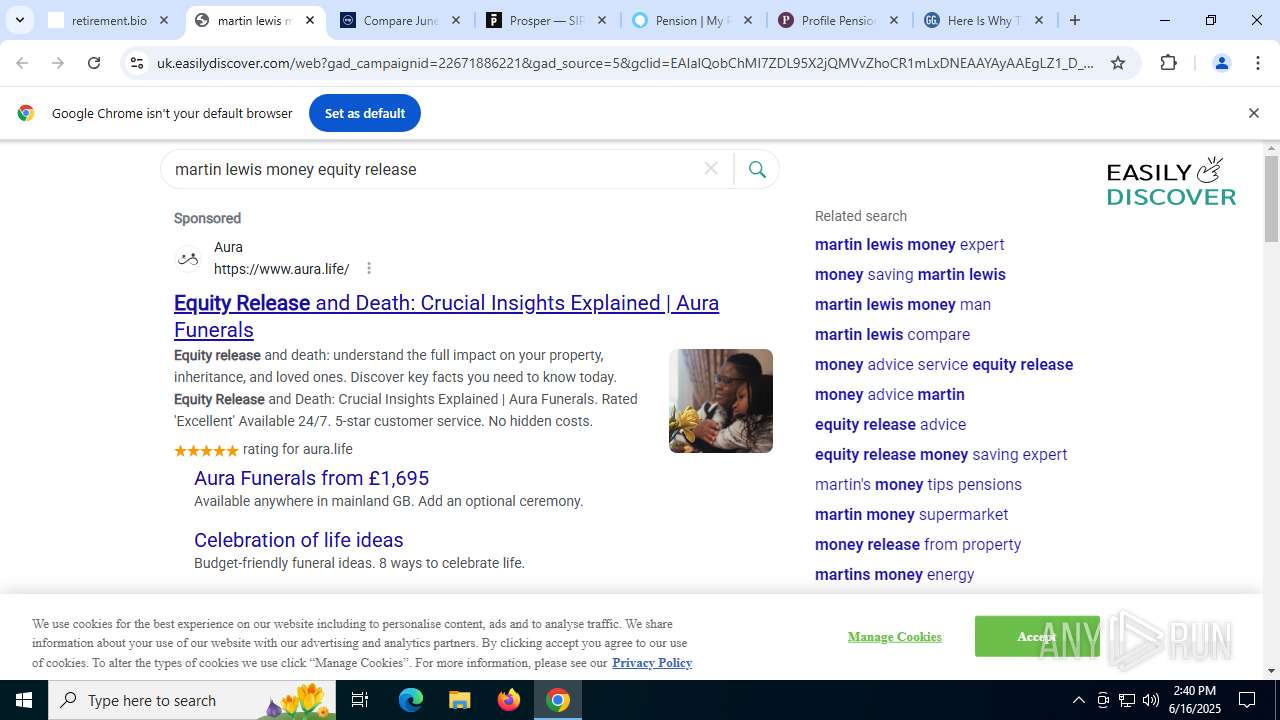Go back to previous page

point(22,63)
